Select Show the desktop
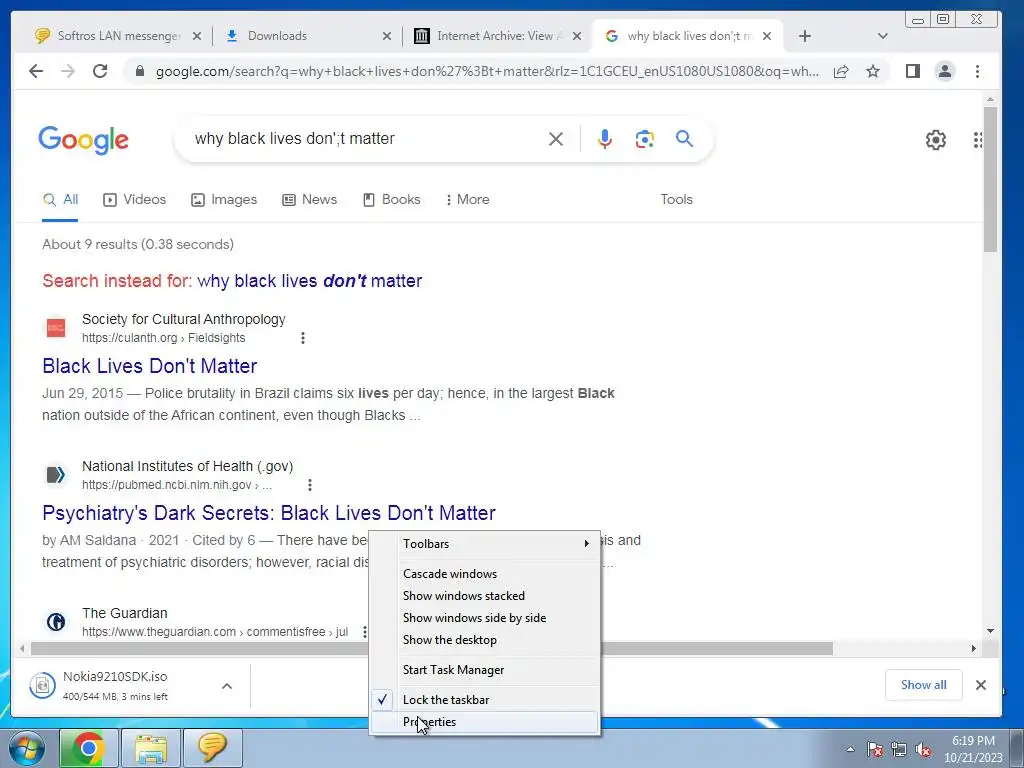This screenshot has height=768, width=1024. (485, 640)
